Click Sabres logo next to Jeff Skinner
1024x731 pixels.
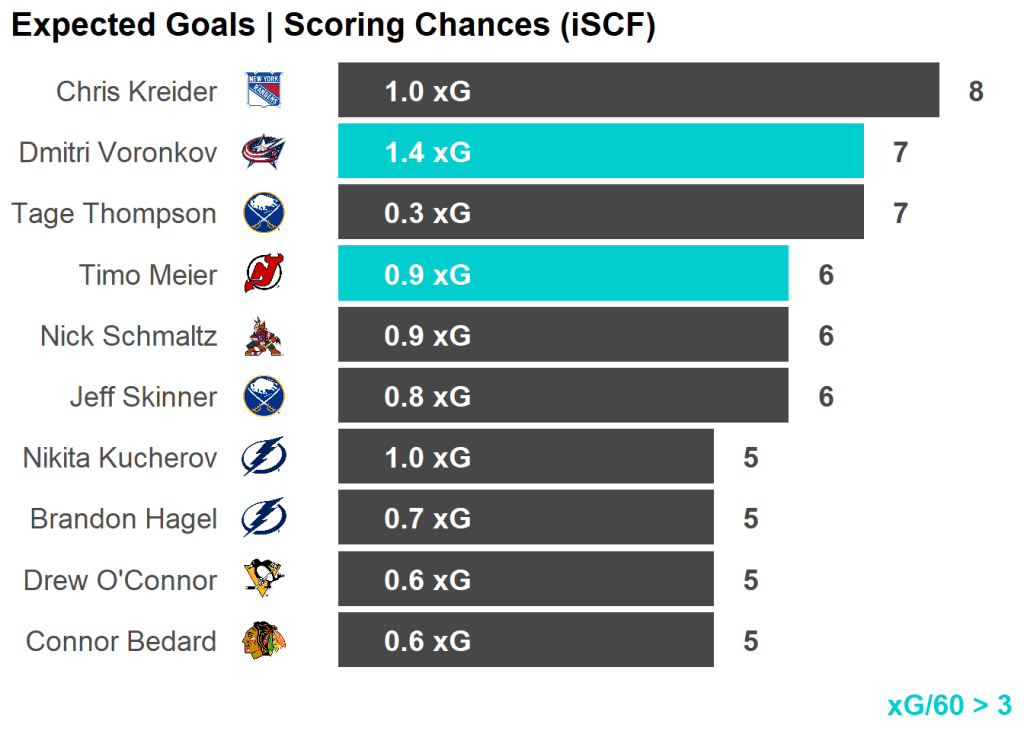pos(264,397)
